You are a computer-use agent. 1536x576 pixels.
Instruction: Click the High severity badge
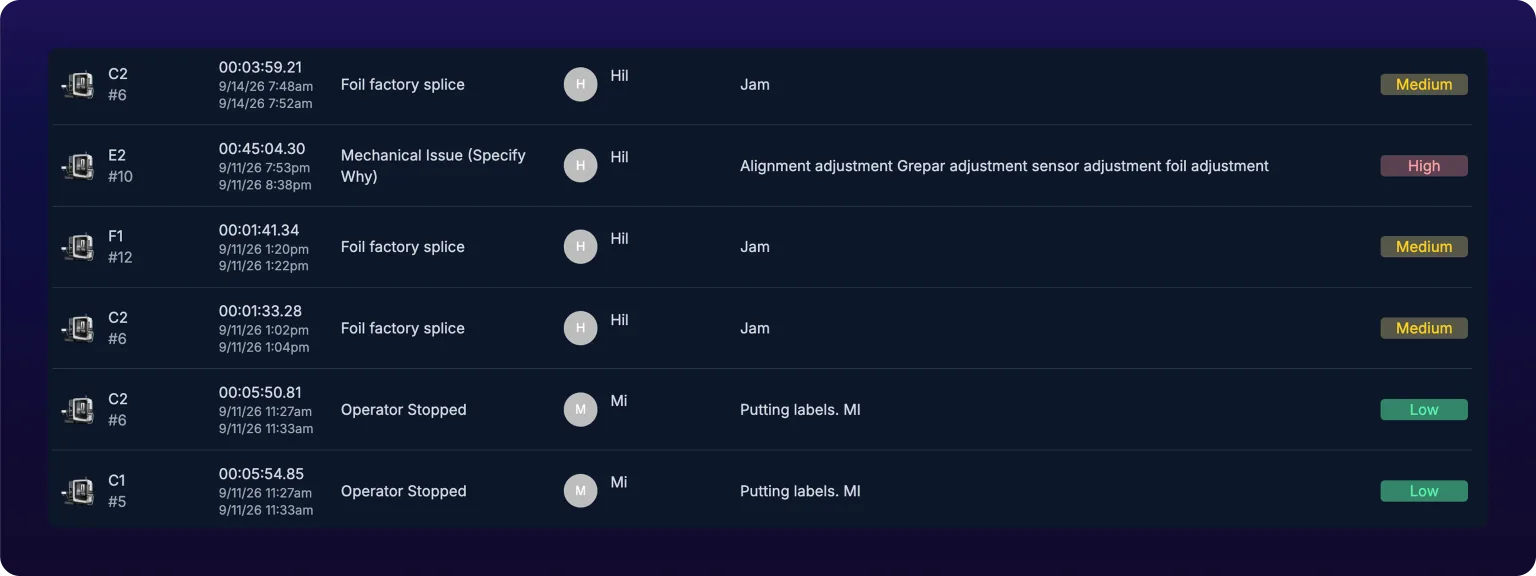1424,166
